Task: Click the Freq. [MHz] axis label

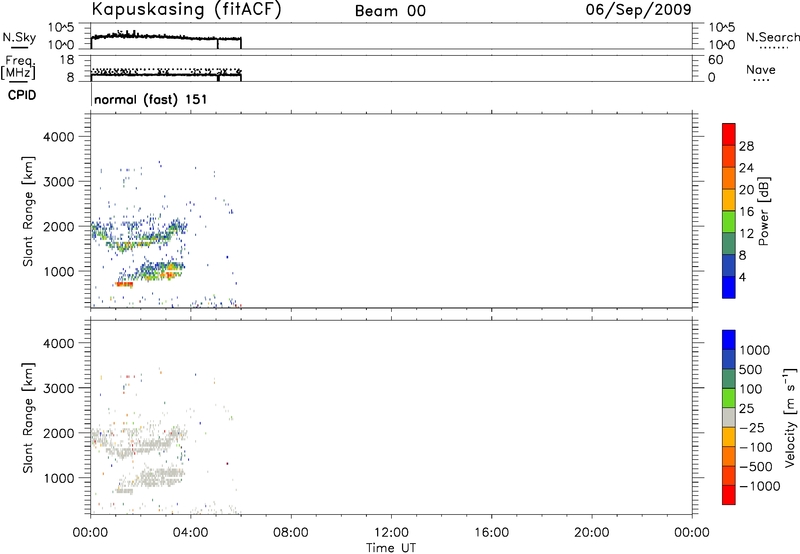Action: [x=18, y=68]
